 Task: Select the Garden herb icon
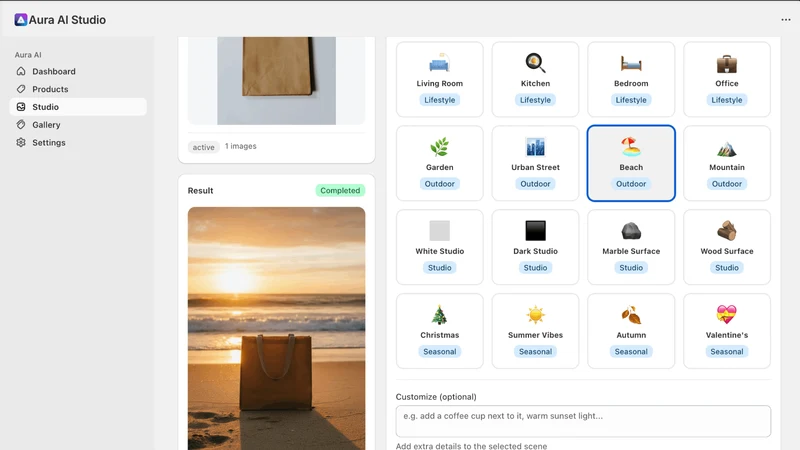coord(439,147)
